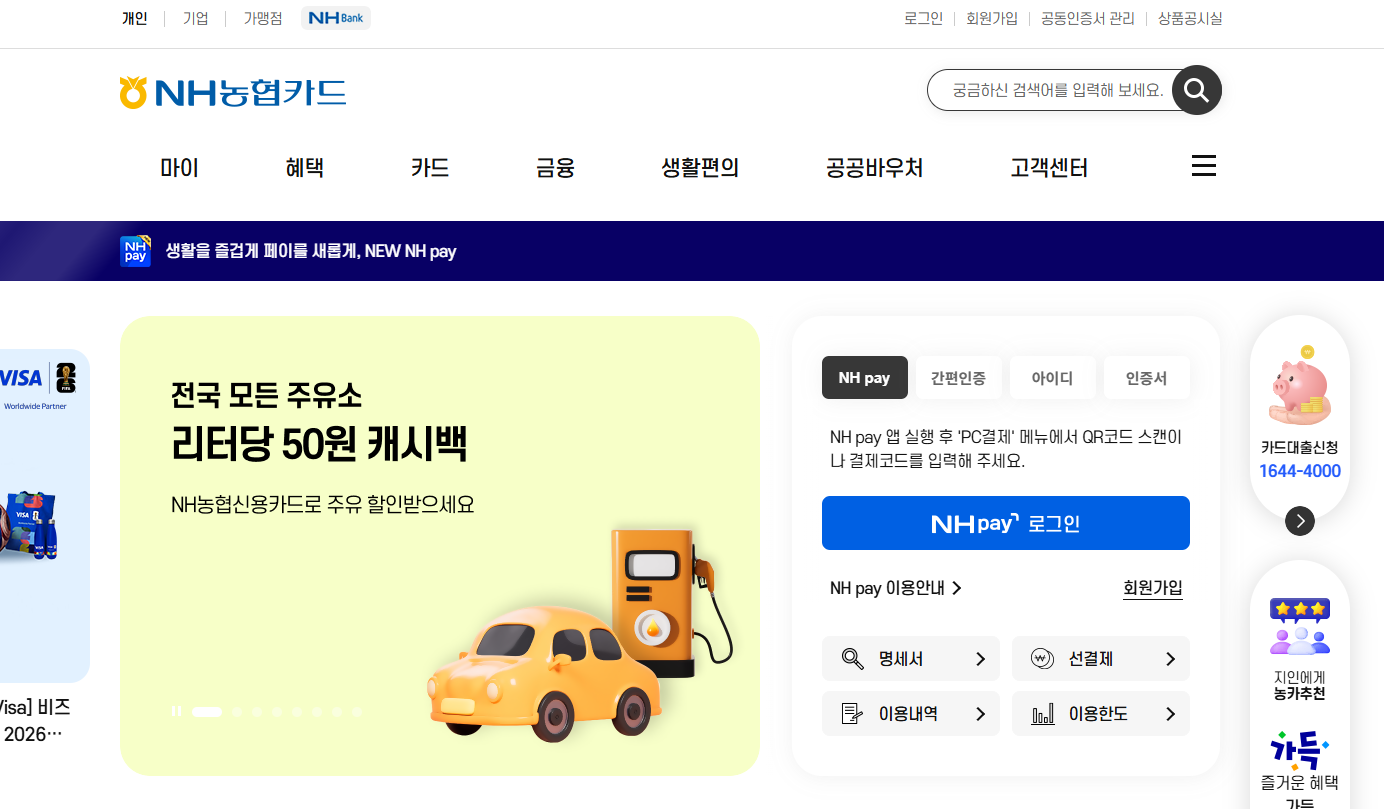Viewport: 1384px width, 809px height.
Task: Click the underlined 회원가입 link in login panel
Action: [x=1153, y=588]
